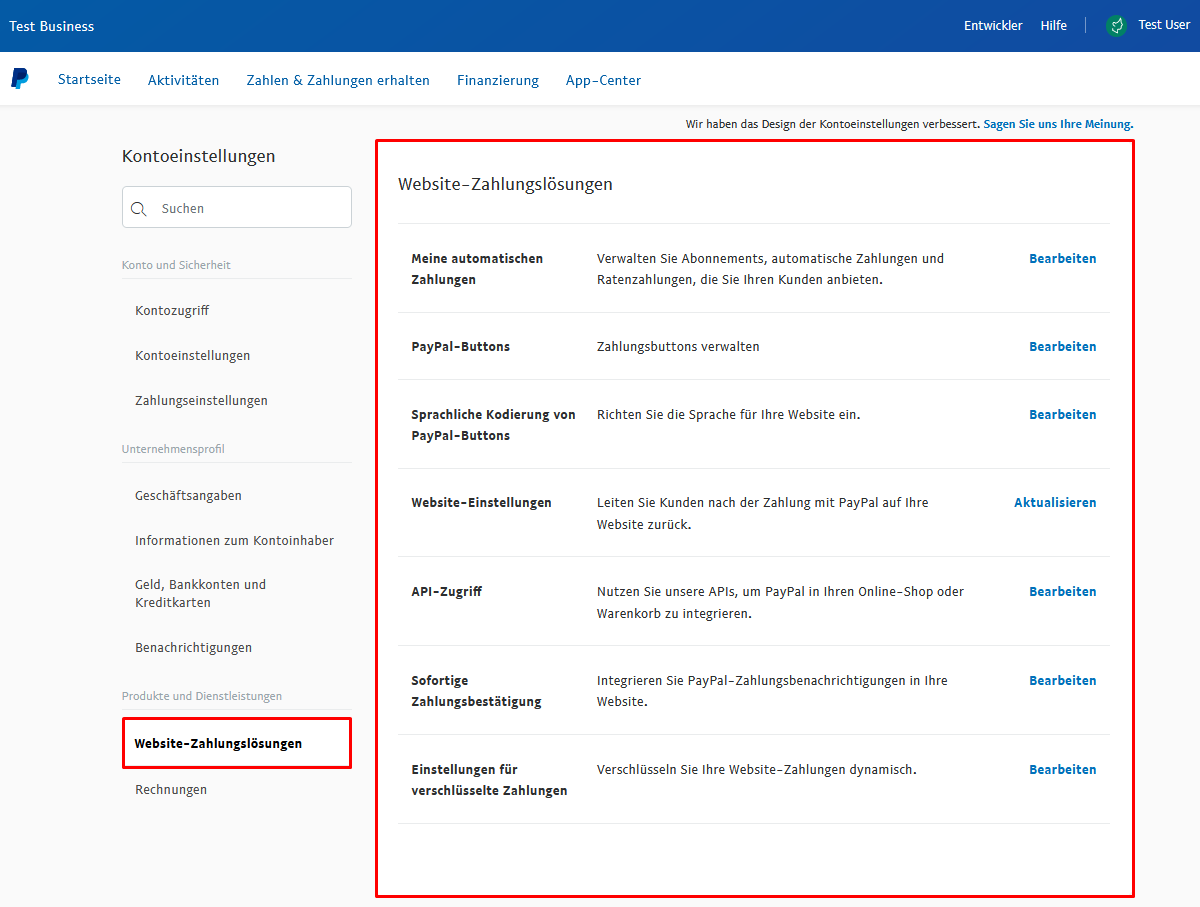
Task: Click the Zahlungsbuttons verwalten description
Action: coord(678,346)
